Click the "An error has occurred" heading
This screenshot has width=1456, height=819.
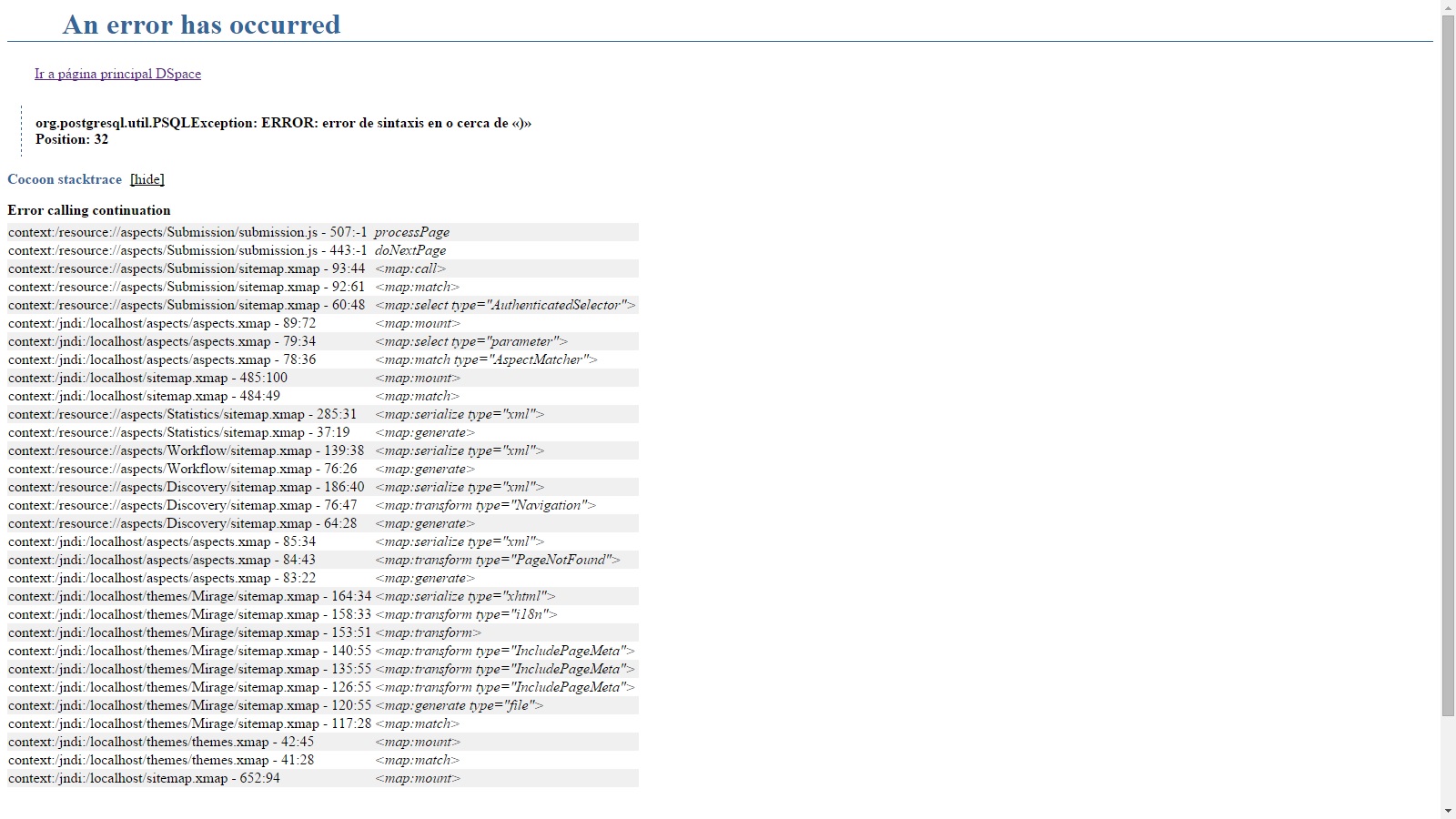[x=201, y=25]
